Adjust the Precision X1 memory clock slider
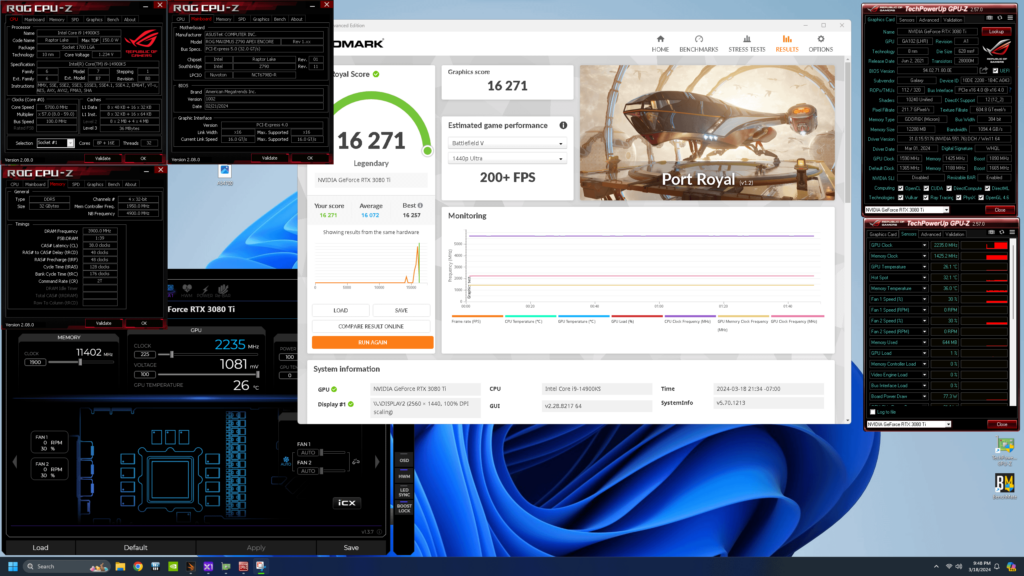Viewport: 1024px width, 576px height. [80, 362]
